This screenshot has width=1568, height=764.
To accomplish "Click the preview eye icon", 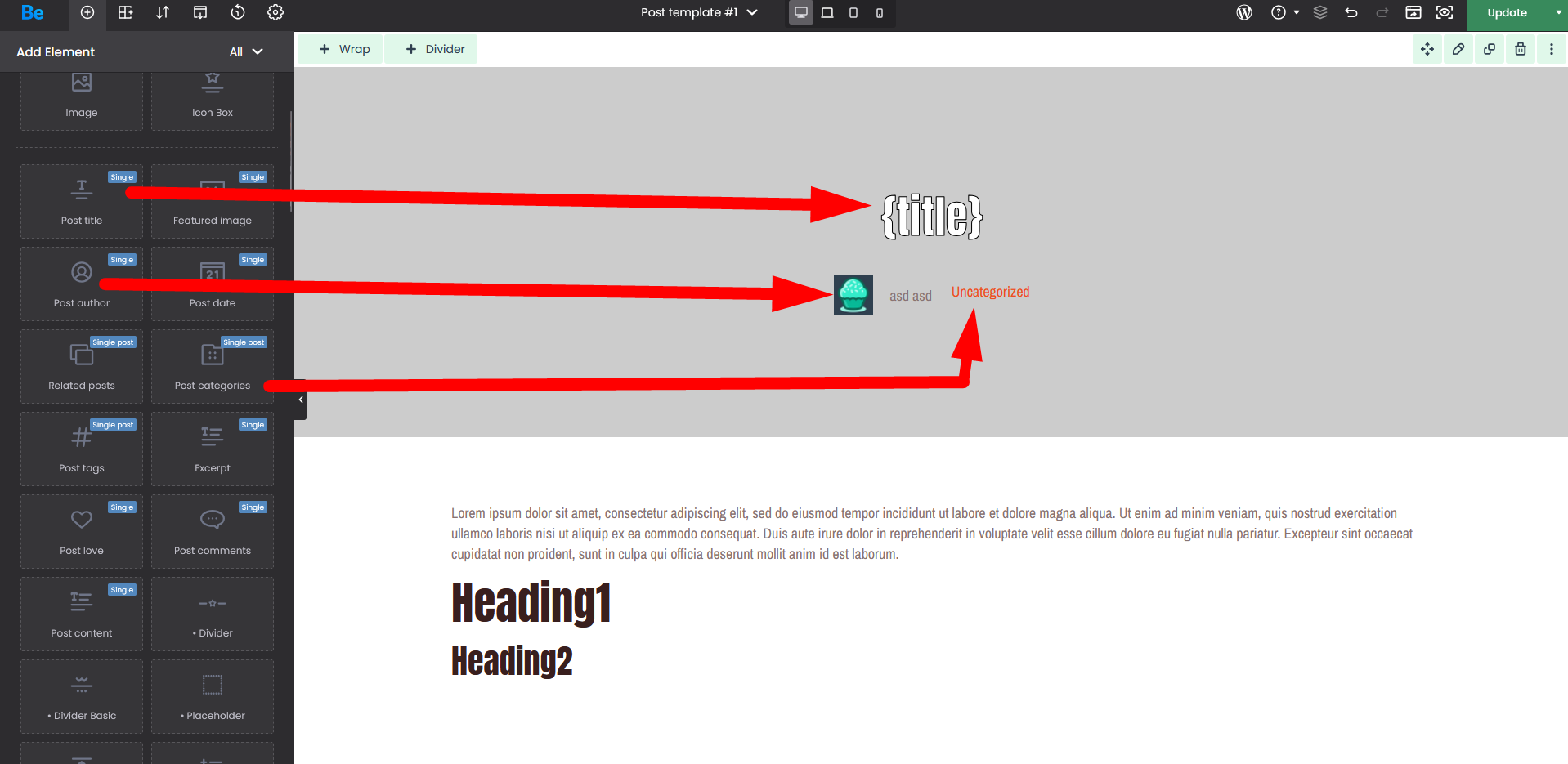I will (x=1445, y=12).
